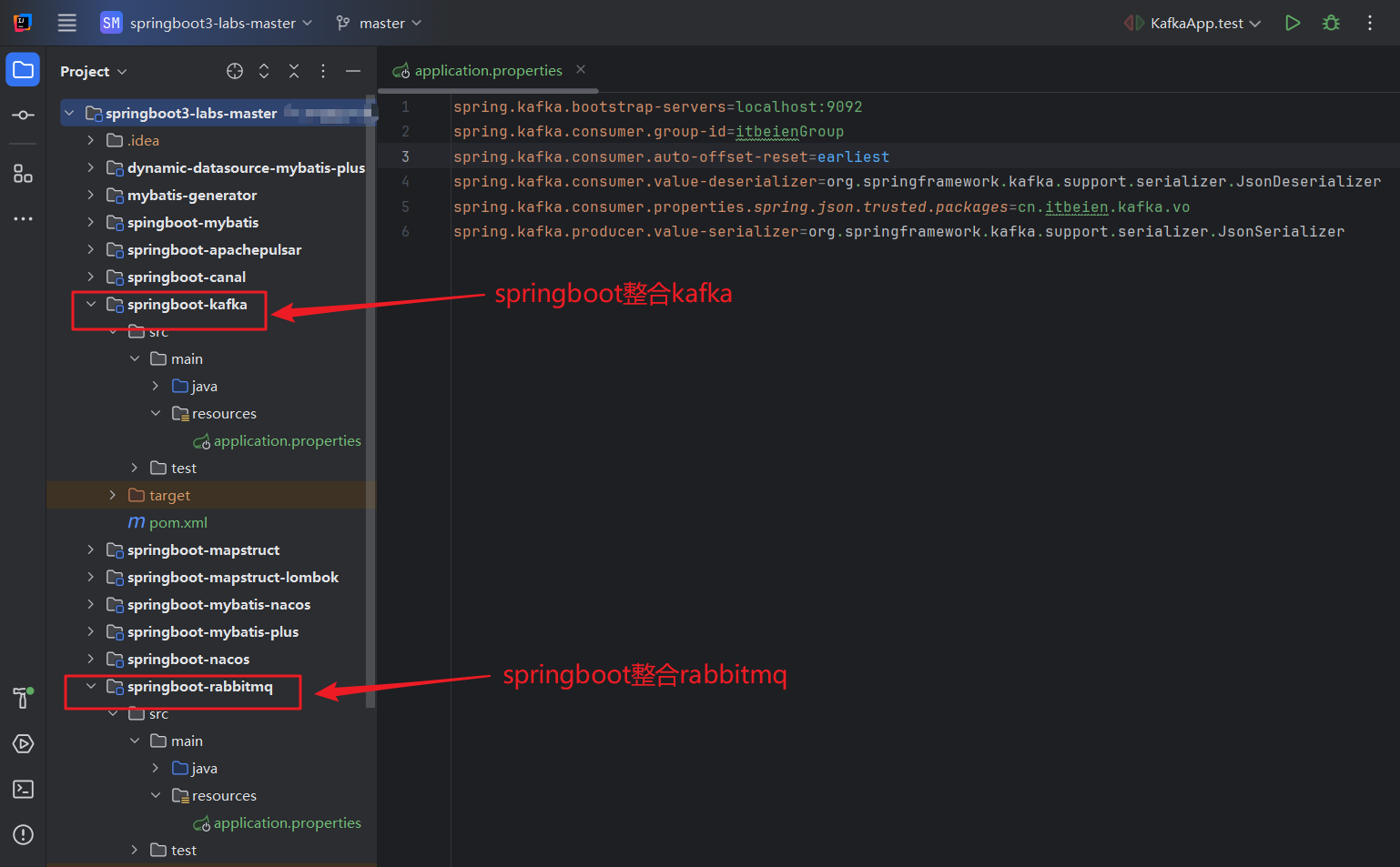Collapse the springboot-rabbitmq module
The image size is (1400, 867).
point(91,686)
